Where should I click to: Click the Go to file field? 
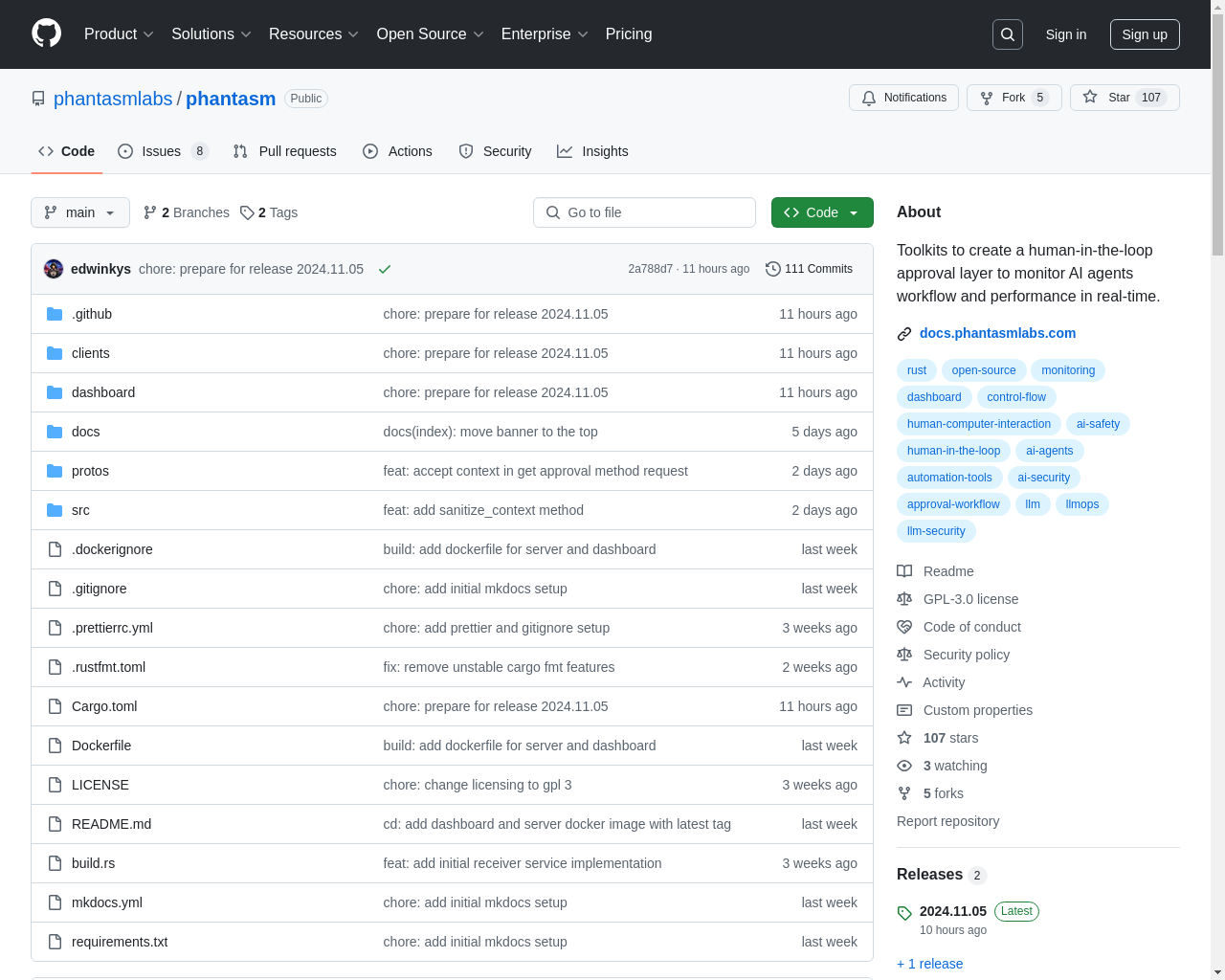(x=644, y=212)
